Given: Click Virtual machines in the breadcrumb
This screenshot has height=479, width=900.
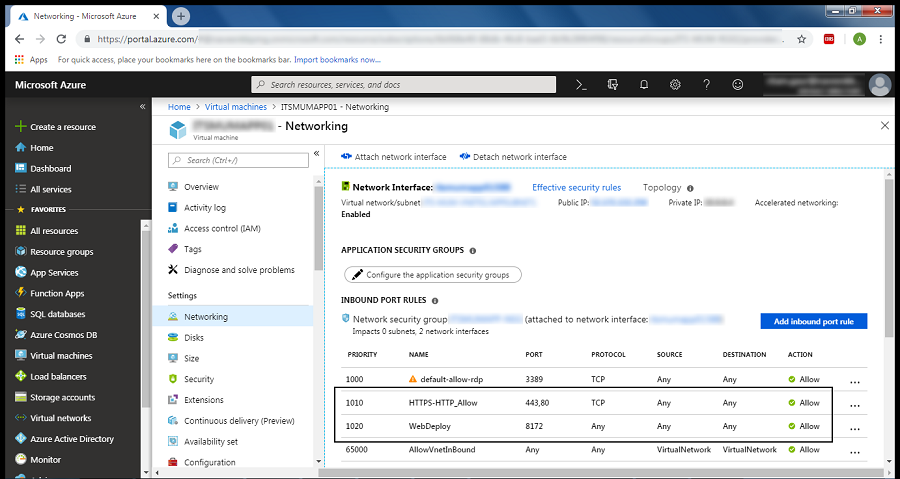Looking at the screenshot, I should [236, 107].
